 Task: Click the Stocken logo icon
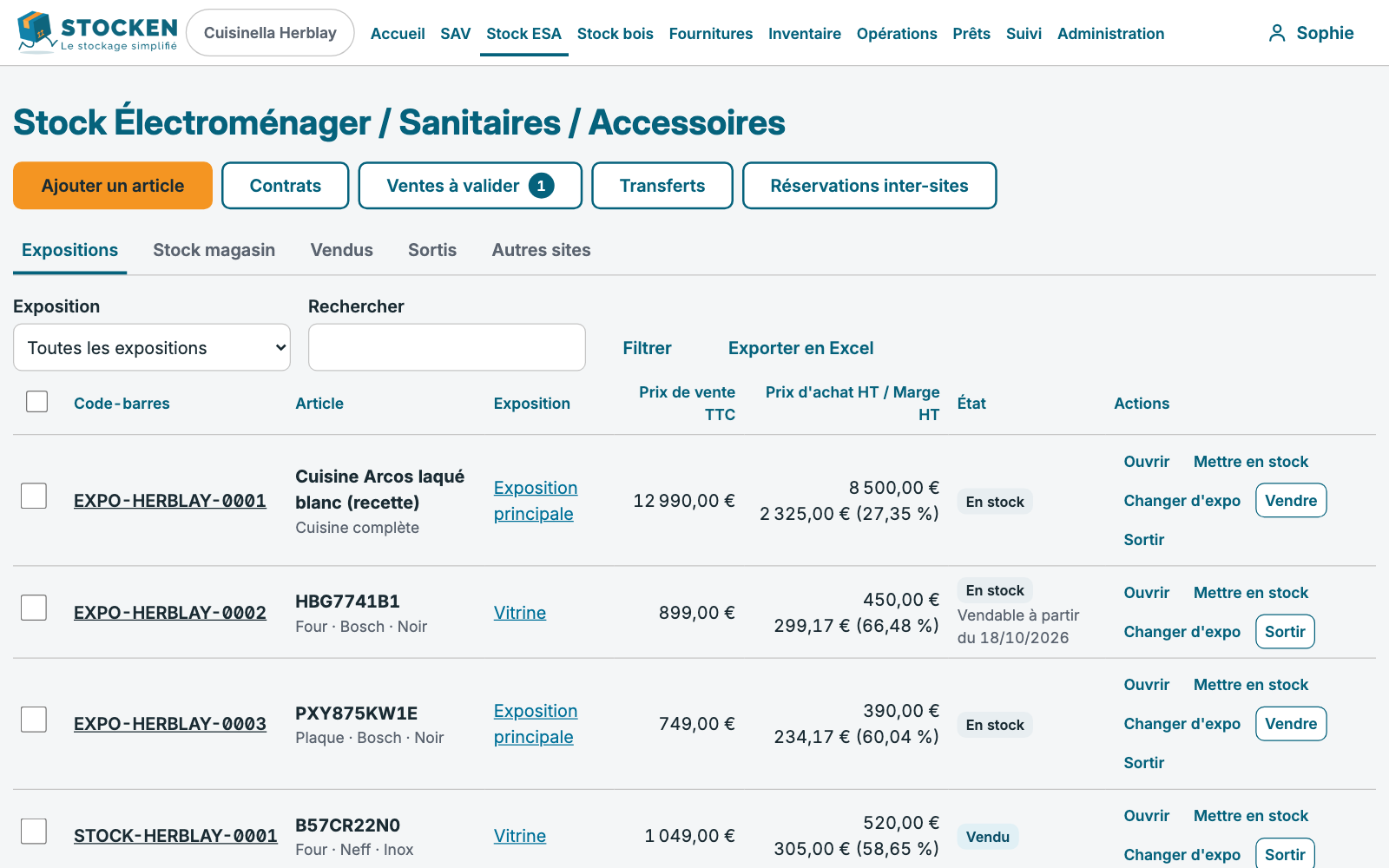(36, 32)
